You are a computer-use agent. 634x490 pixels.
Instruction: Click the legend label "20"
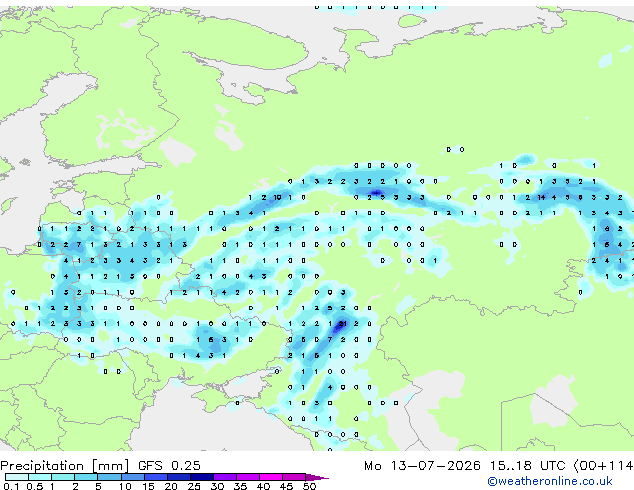coord(171,486)
